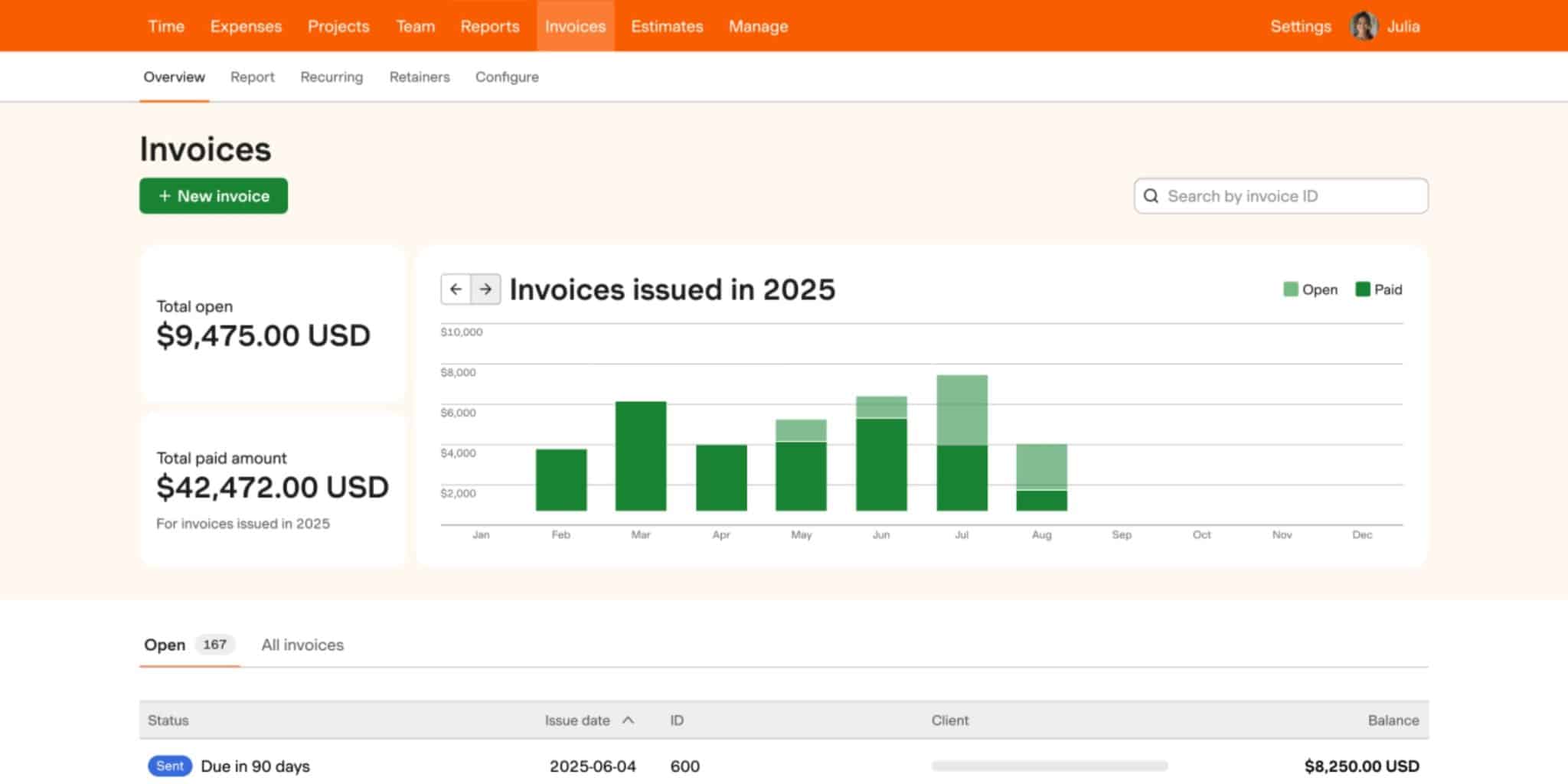This screenshot has height=784, width=1568.
Task: Create a New invoice
Action: [214, 196]
